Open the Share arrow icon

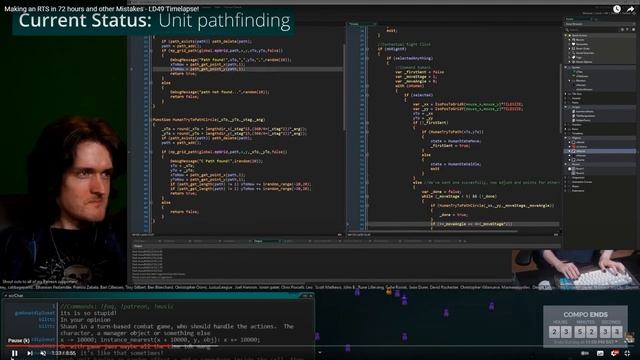coord(631,9)
